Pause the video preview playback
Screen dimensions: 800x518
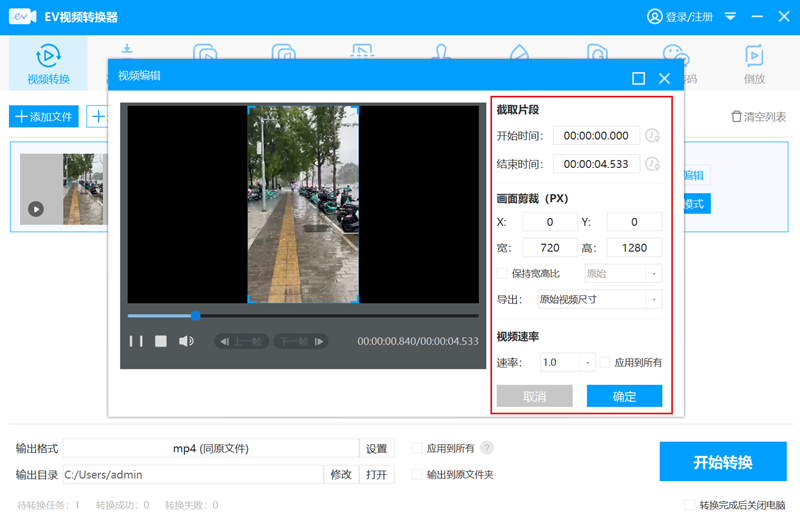point(136,342)
